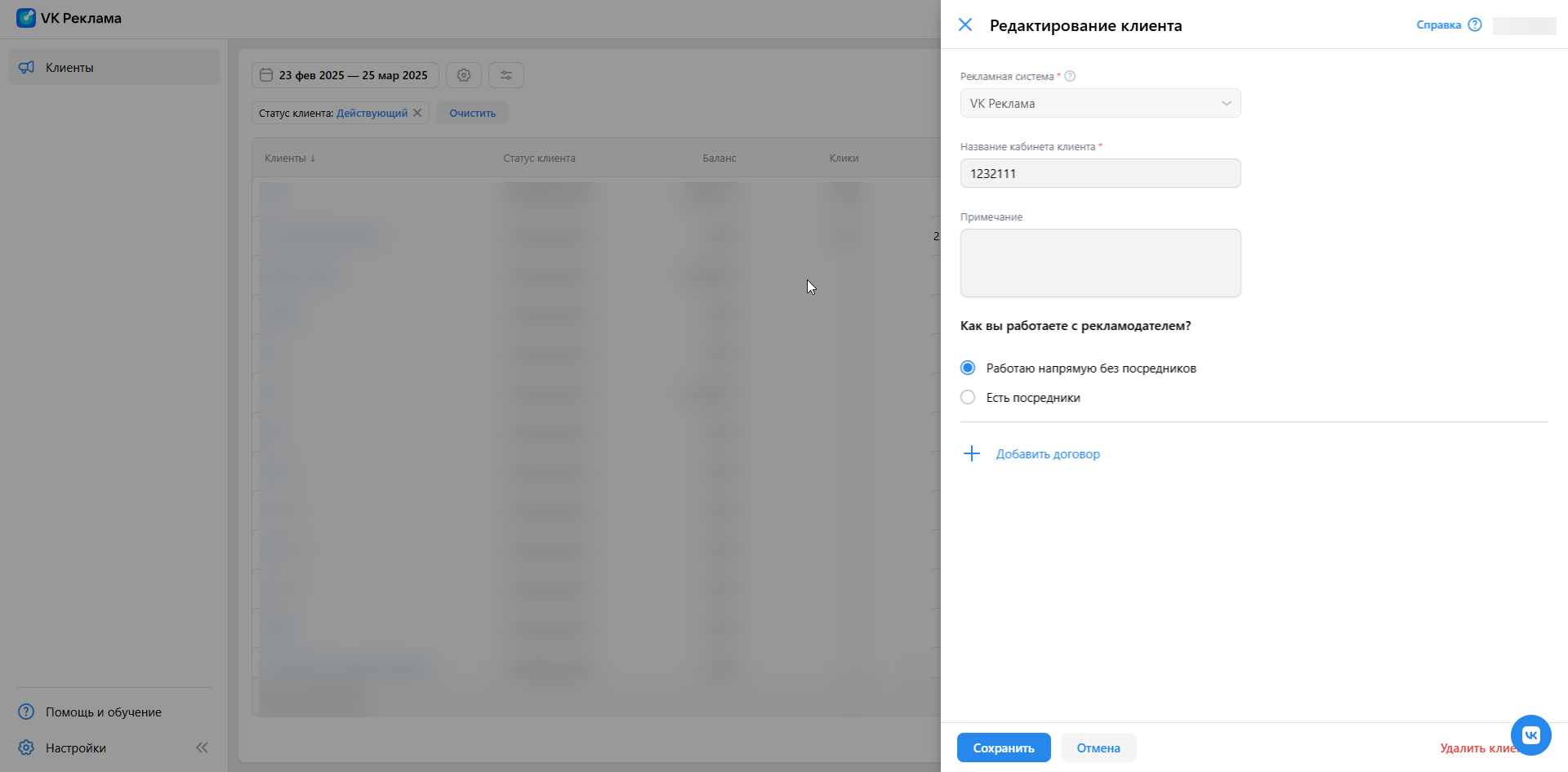Viewport: 1568px width, 772px height.
Task: Click the VK Реклама logo
Action: [69, 18]
